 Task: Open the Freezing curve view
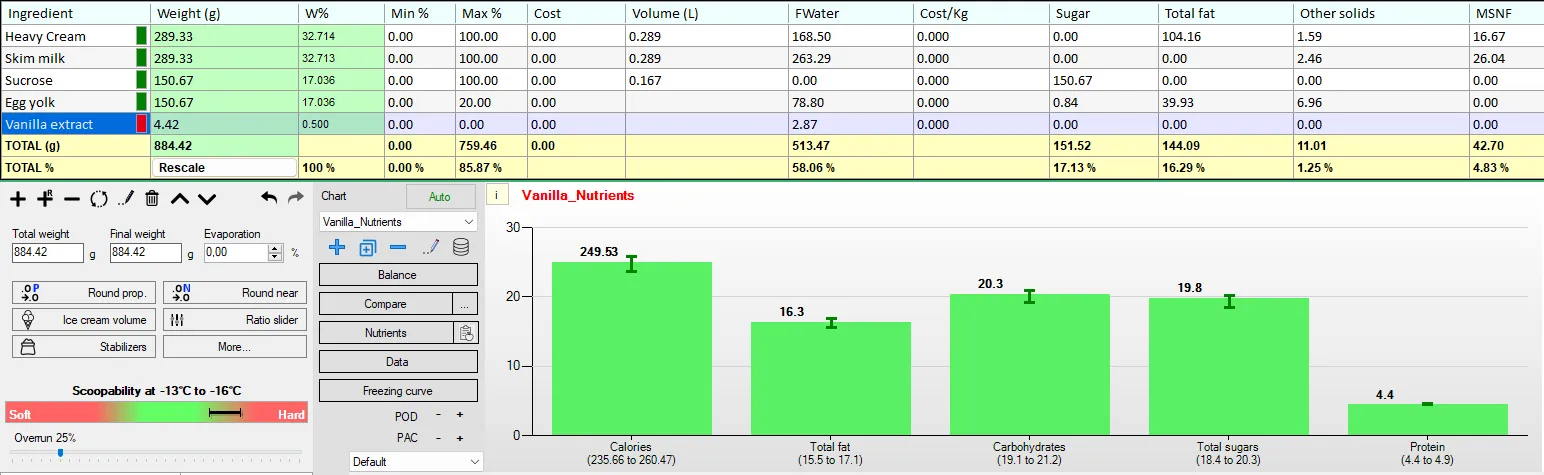click(x=398, y=391)
